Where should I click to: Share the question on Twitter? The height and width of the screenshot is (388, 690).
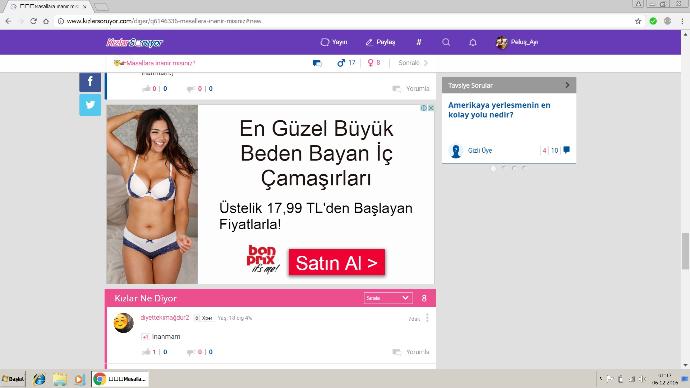pyautogui.click(x=90, y=105)
